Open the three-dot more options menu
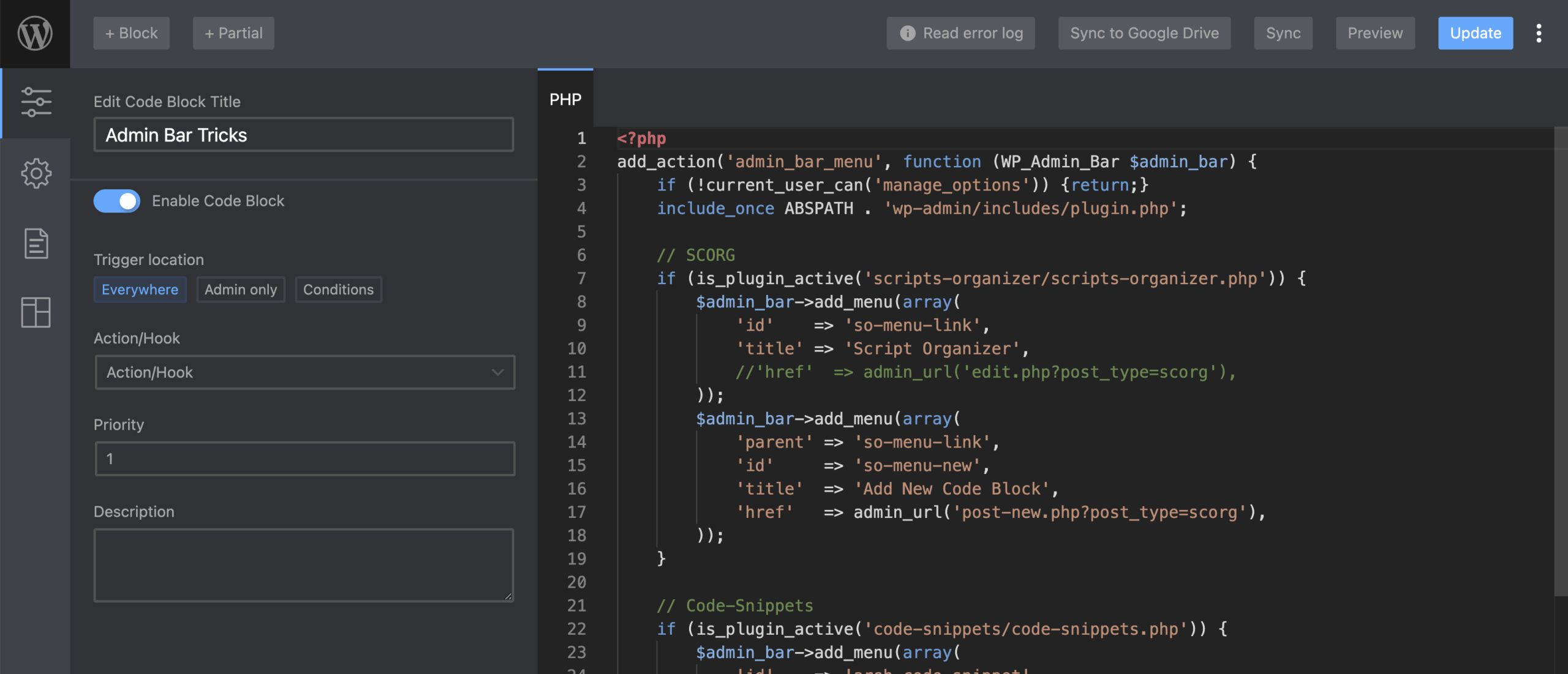Viewport: 1568px width, 674px height. [x=1539, y=33]
